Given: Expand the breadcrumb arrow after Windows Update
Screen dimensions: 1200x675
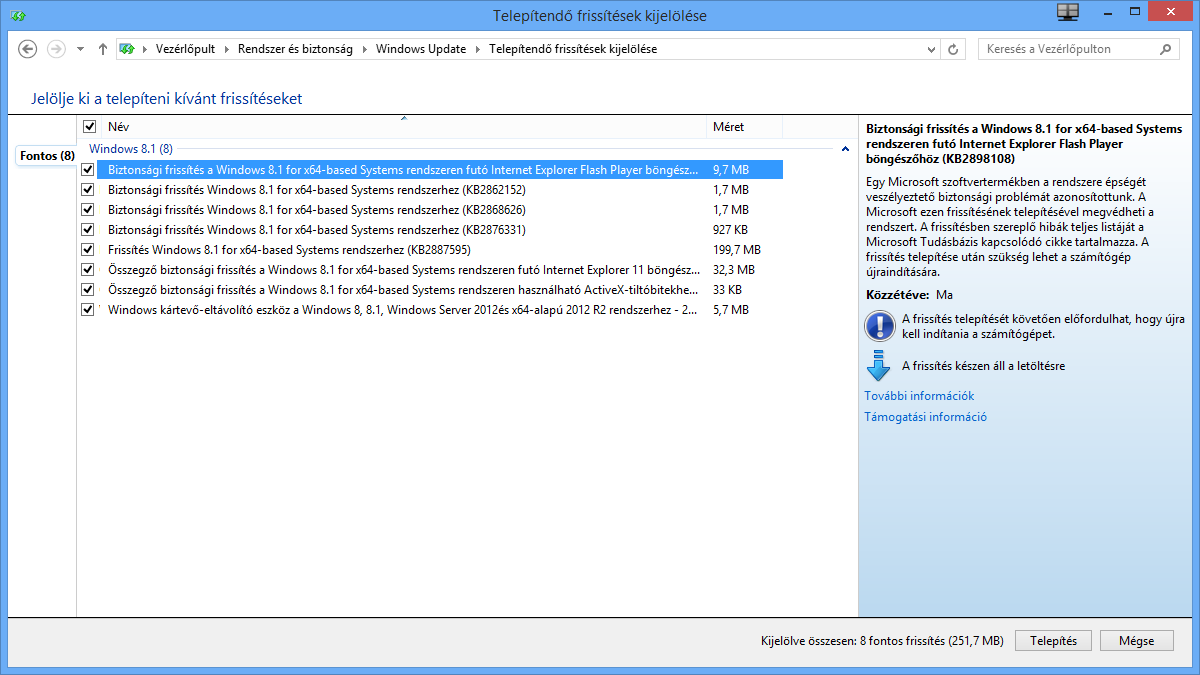Looking at the screenshot, I should click(478, 49).
